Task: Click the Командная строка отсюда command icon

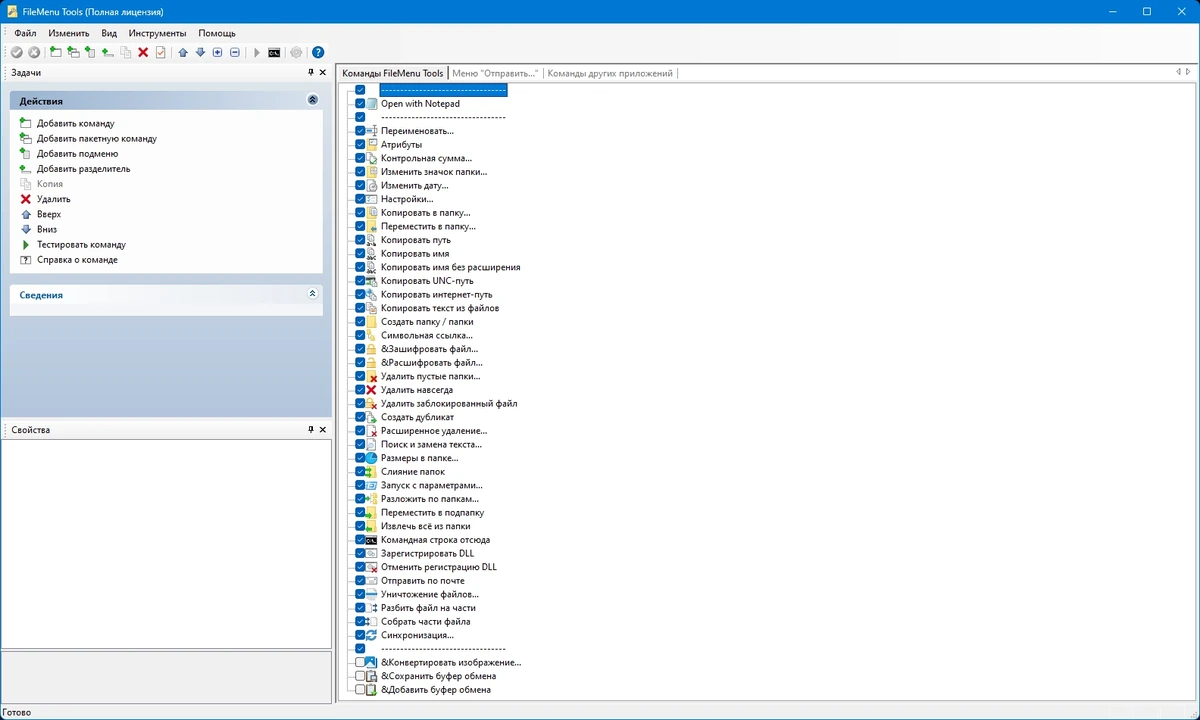Action: click(x=371, y=540)
